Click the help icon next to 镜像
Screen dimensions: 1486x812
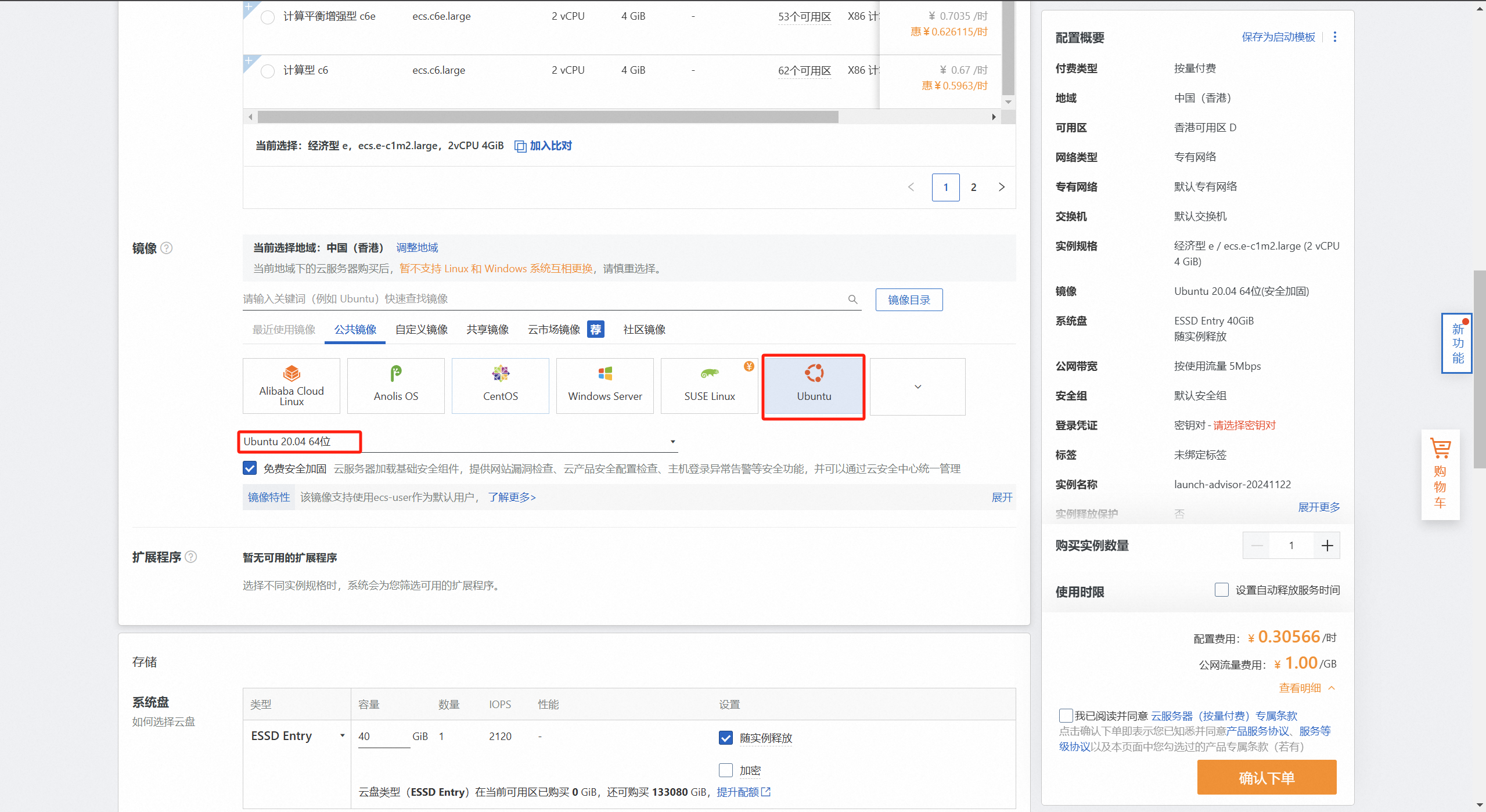[x=167, y=248]
